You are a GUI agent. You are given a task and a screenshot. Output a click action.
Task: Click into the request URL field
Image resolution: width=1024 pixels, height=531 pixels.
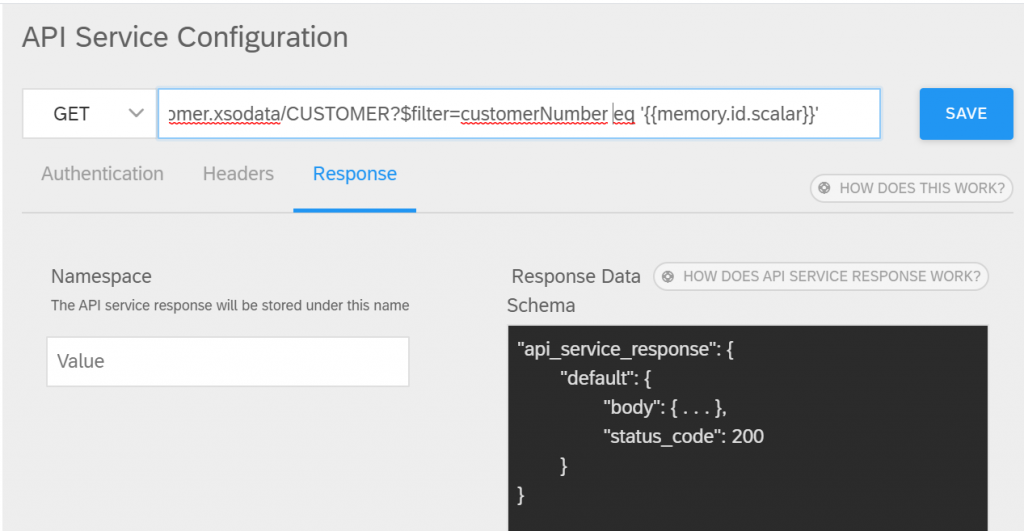pyautogui.click(x=519, y=114)
